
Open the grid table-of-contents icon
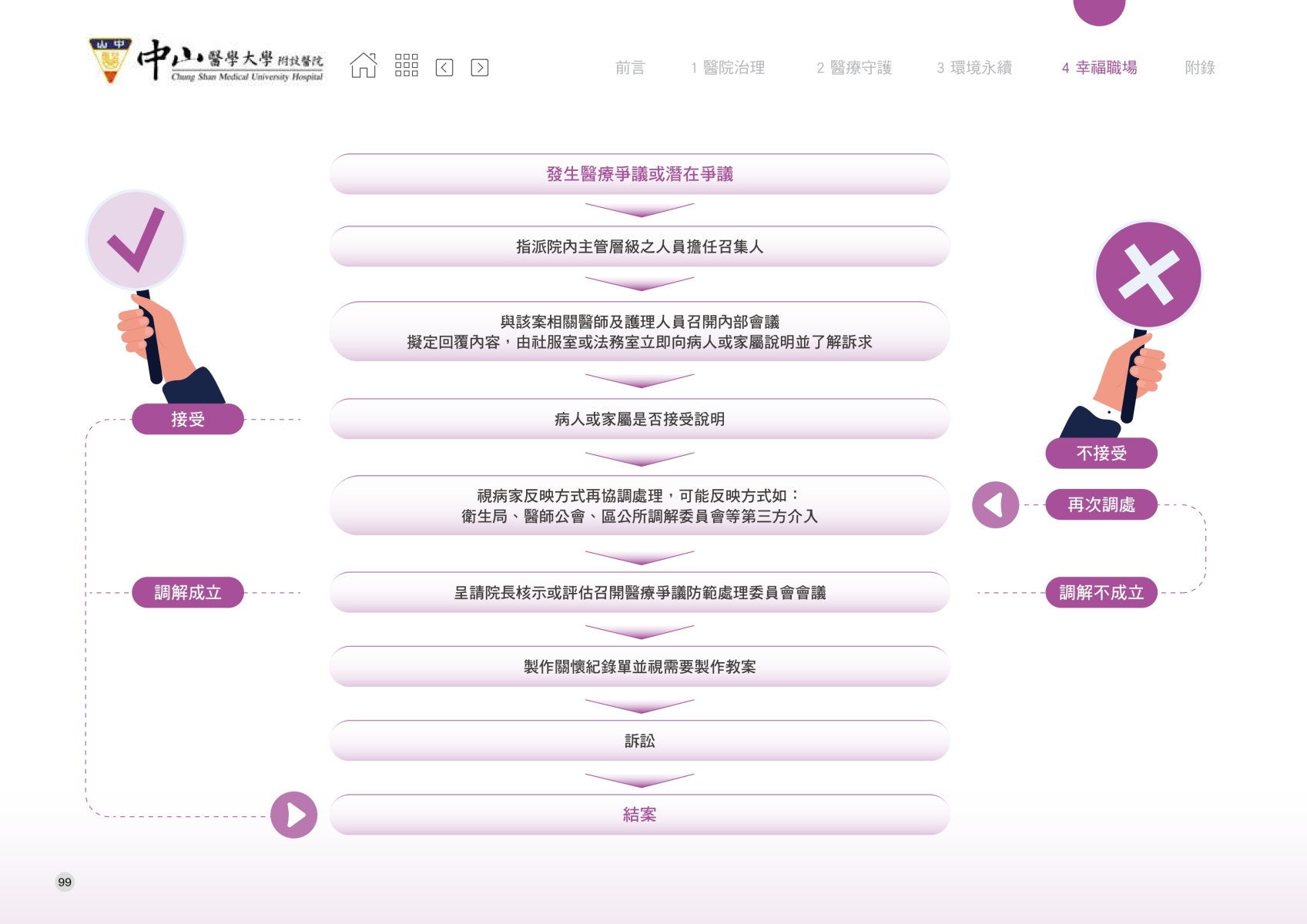[x=406, y=66]
